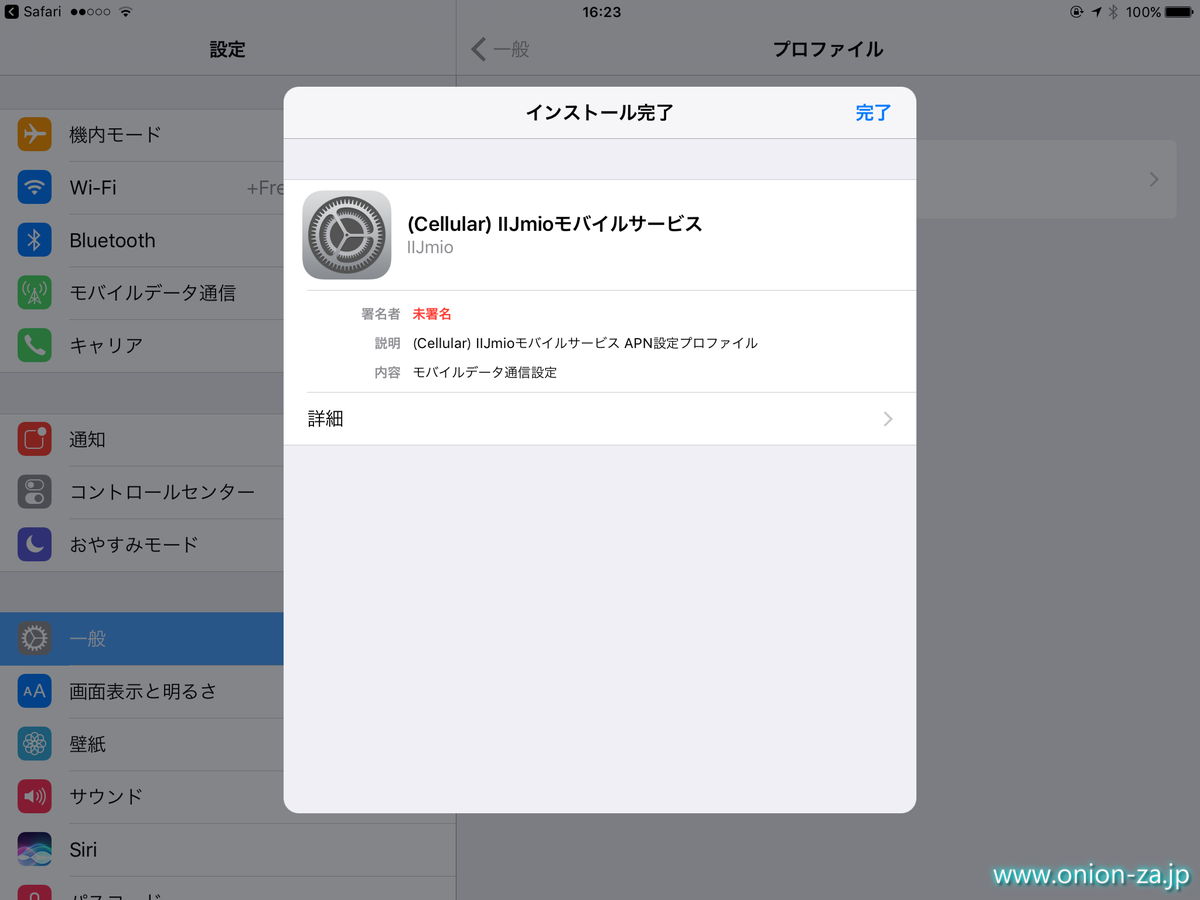Click the profile row chevron behind dialog

(1154, 180)
